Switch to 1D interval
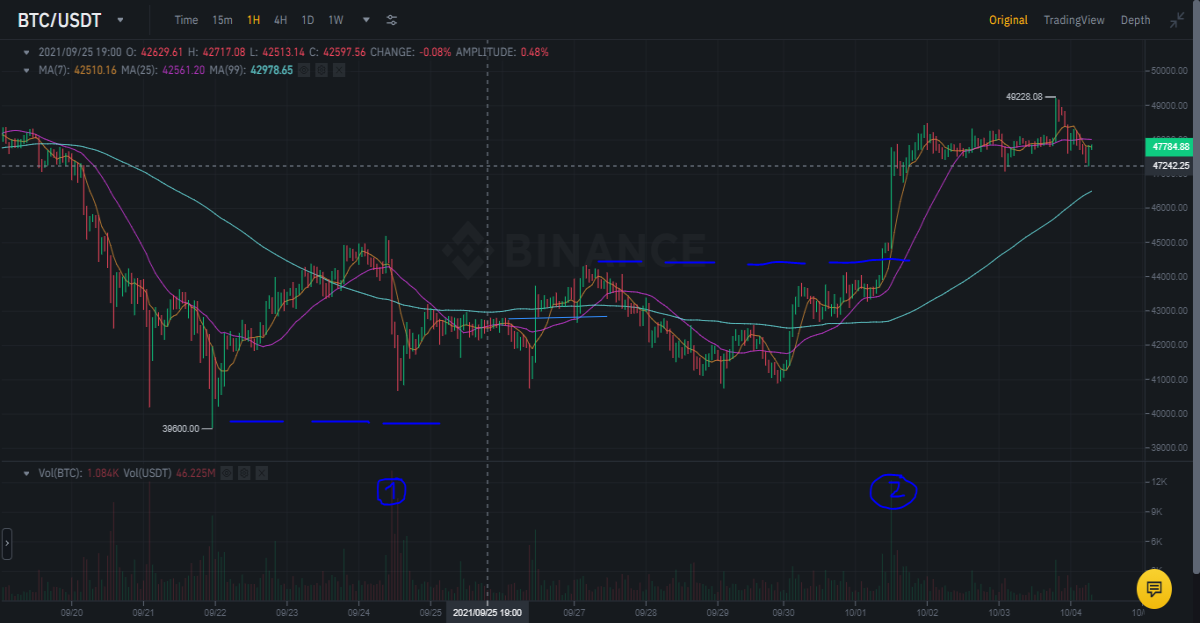The width and height of the screenshot is (1200, 623). click(x=308, y=20)
